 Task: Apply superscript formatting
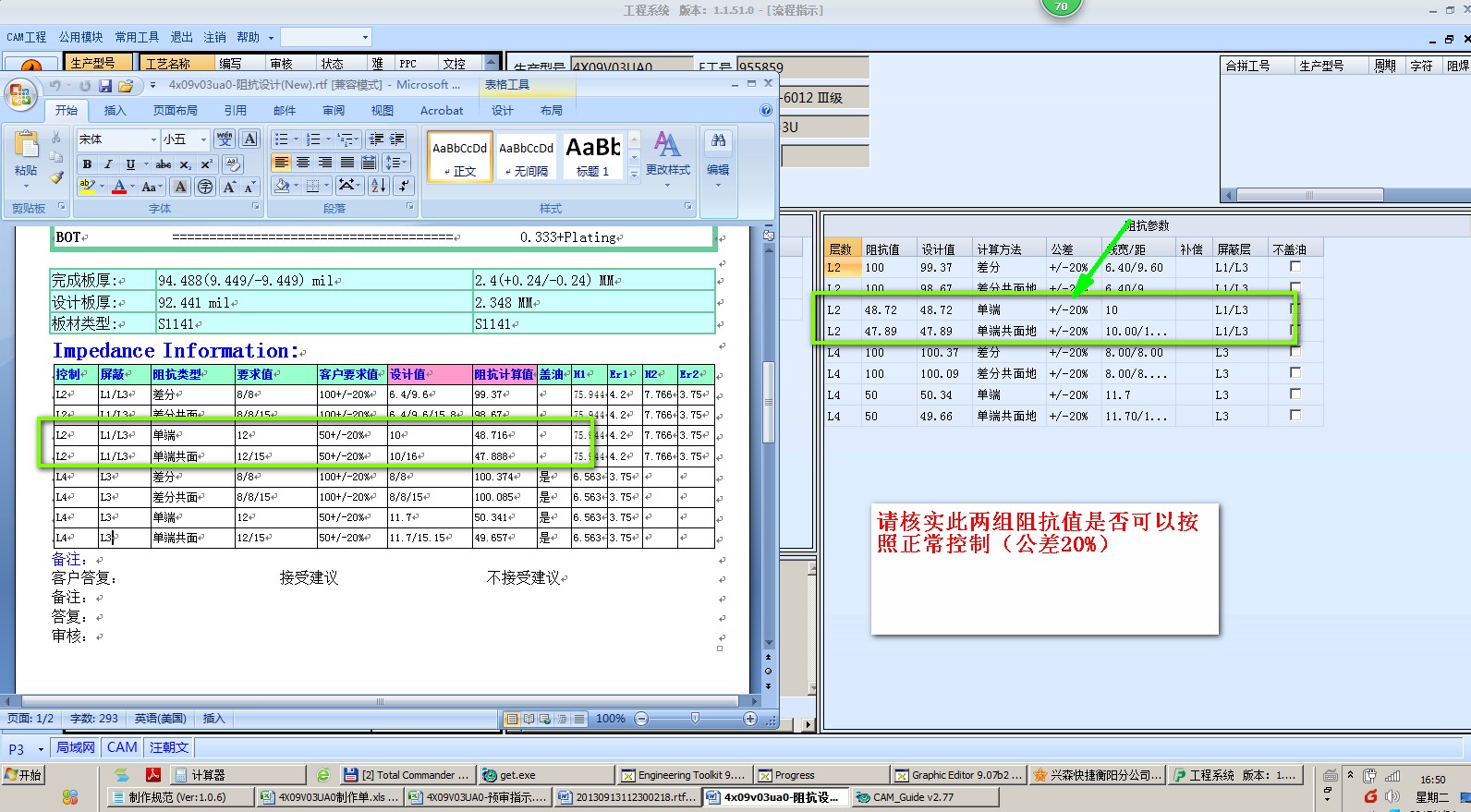pyautogui.click(x=206, y=164)
